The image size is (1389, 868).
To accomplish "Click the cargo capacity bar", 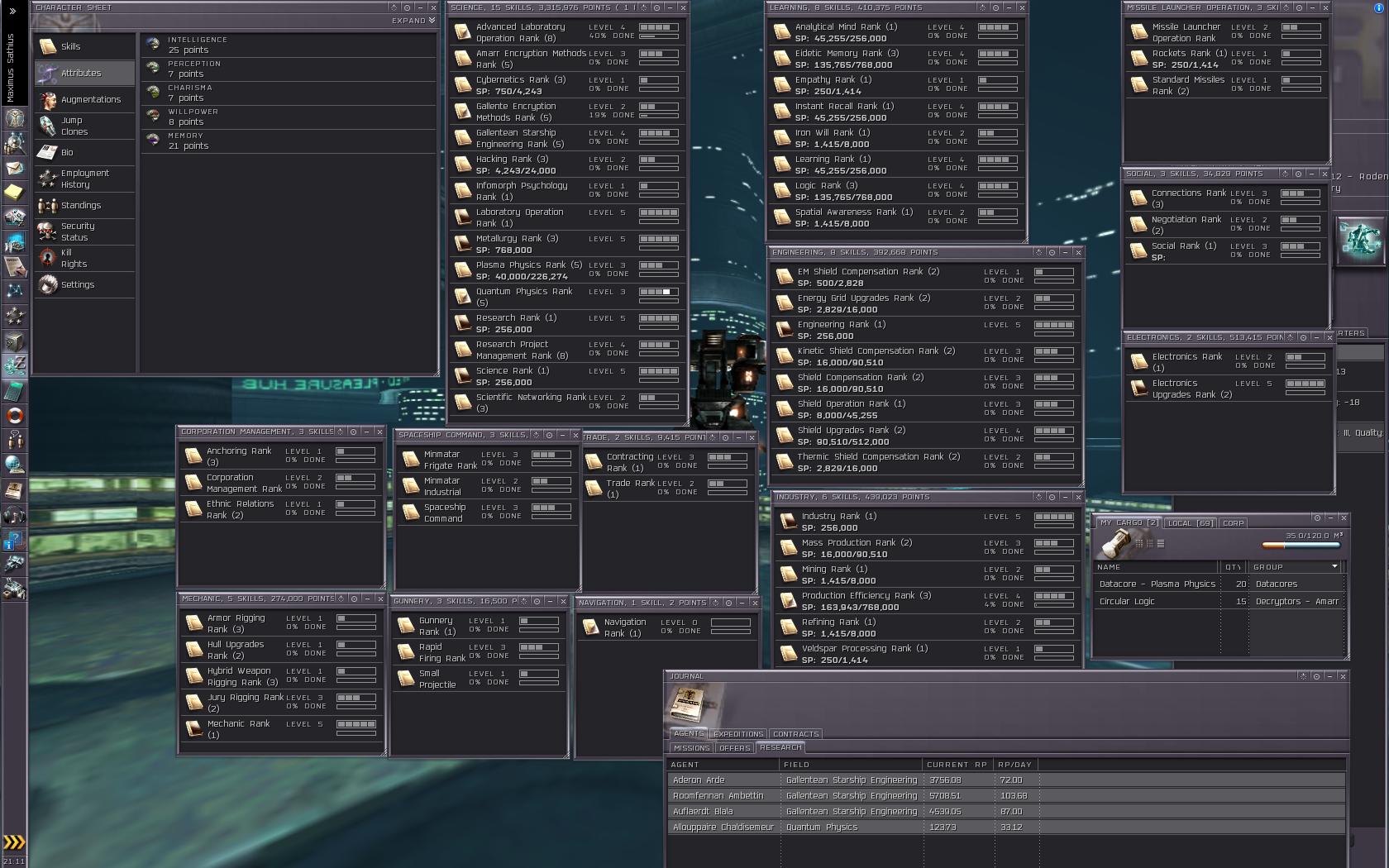I will (1303, 546).
